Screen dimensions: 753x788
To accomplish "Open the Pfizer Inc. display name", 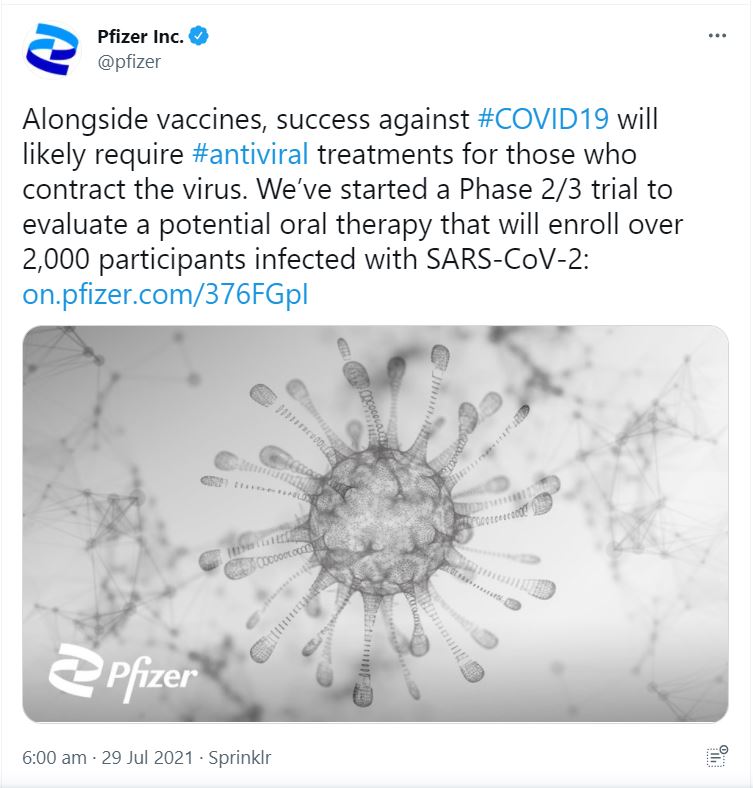I will [141, 37].
